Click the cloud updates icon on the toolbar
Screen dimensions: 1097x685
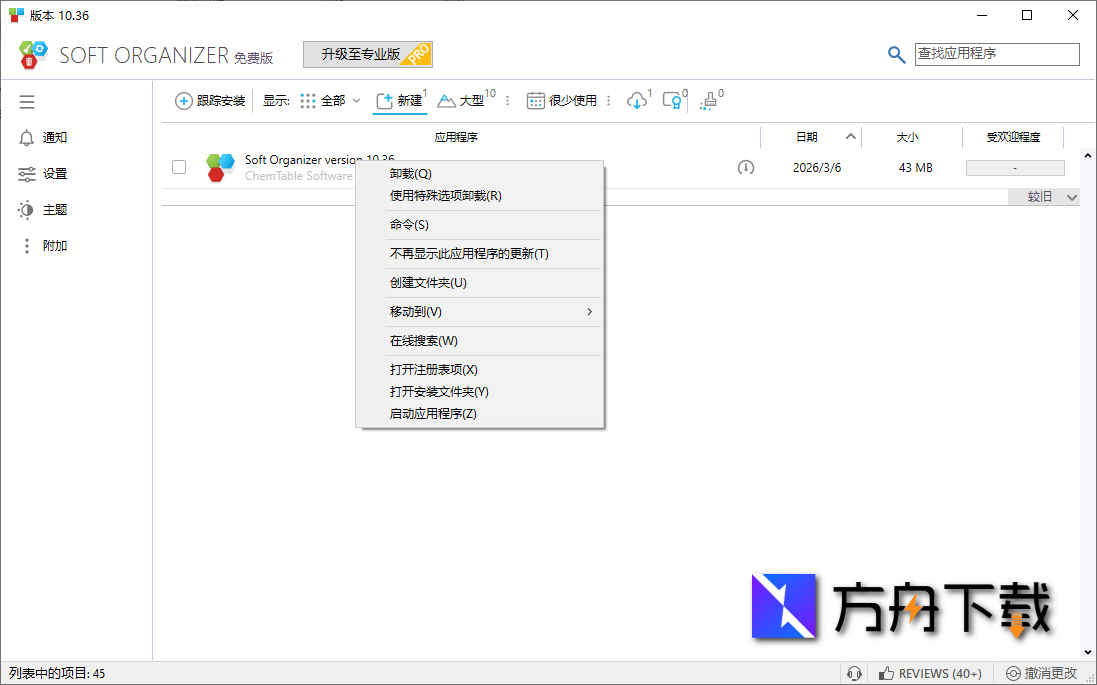click(x=637, y=100)
